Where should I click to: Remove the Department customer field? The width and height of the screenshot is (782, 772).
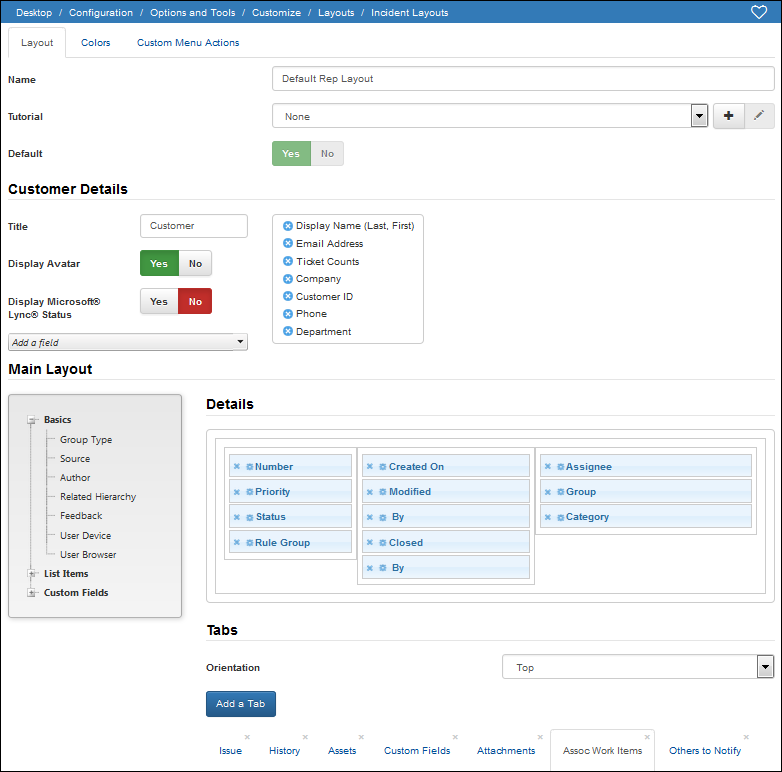point(288,331)
